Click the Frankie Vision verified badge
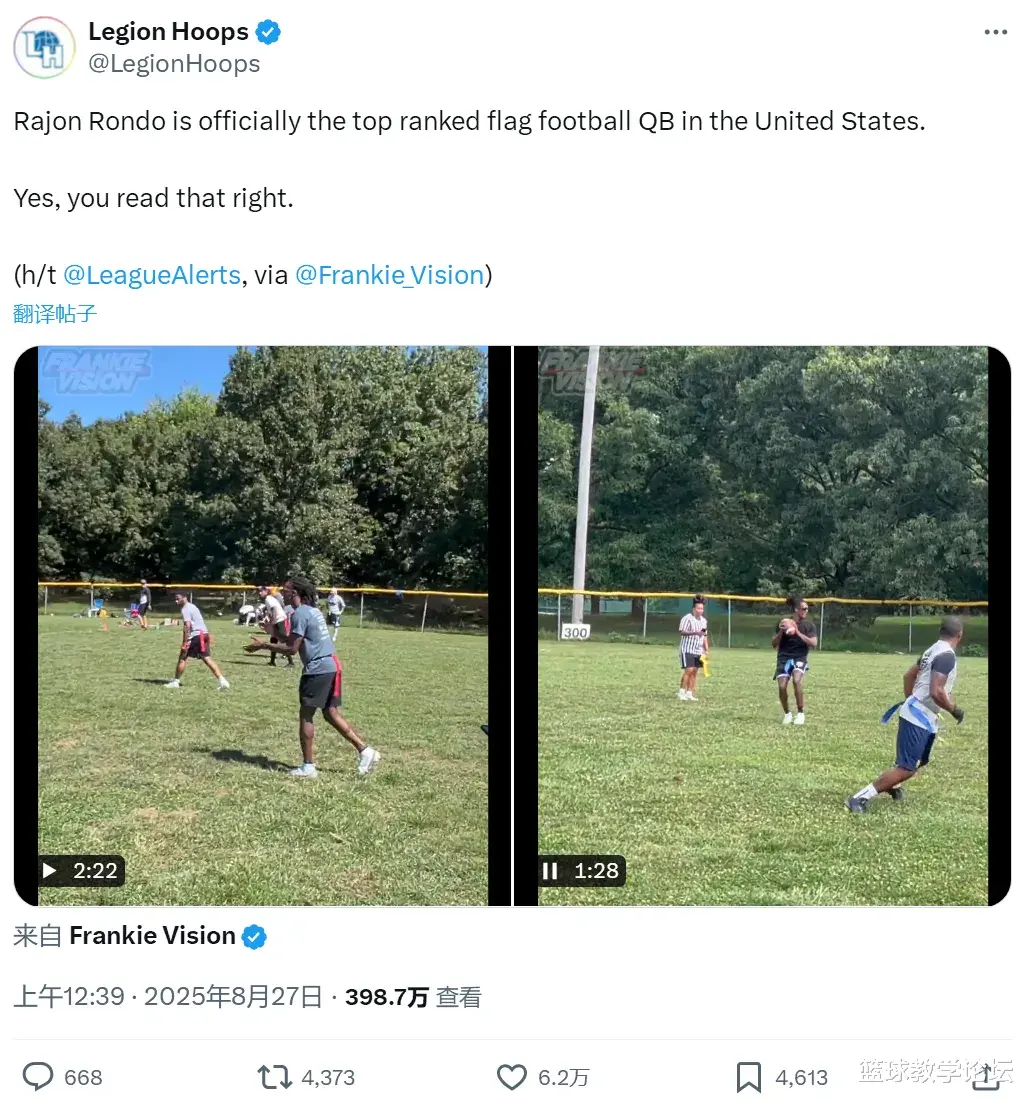Screen dimensions: 1027x1101 255,937
